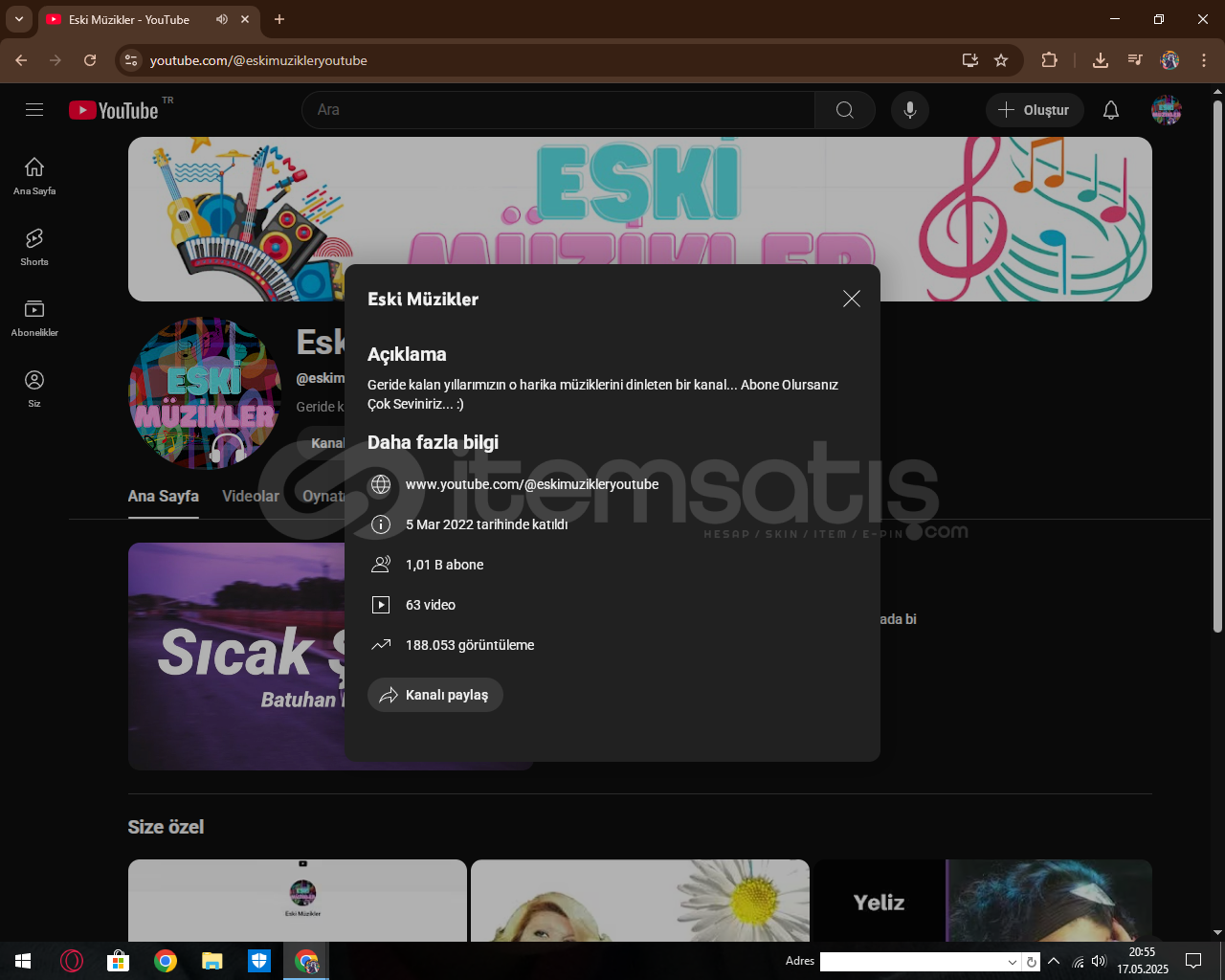Open the daisy flower video thumbnail
Viewport: 1225px width, 980px height.
(x=640, y=901)
